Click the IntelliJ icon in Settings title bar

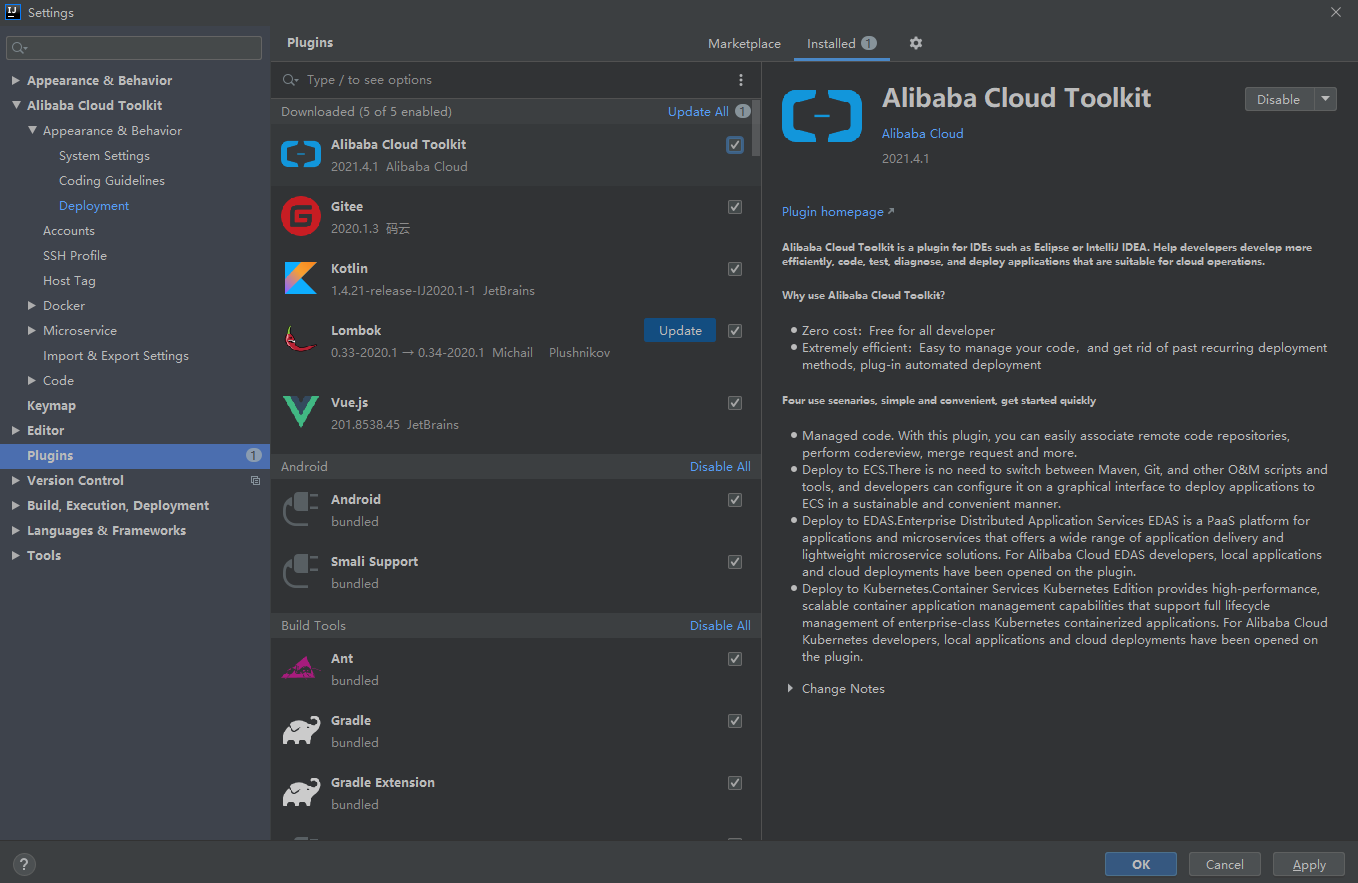pos(14,12)
